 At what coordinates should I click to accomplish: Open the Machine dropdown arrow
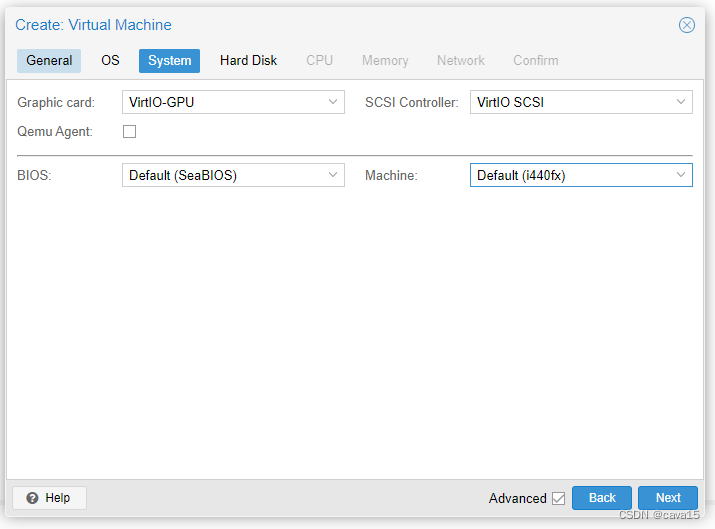pyautogui.click(x=681, y=175)
